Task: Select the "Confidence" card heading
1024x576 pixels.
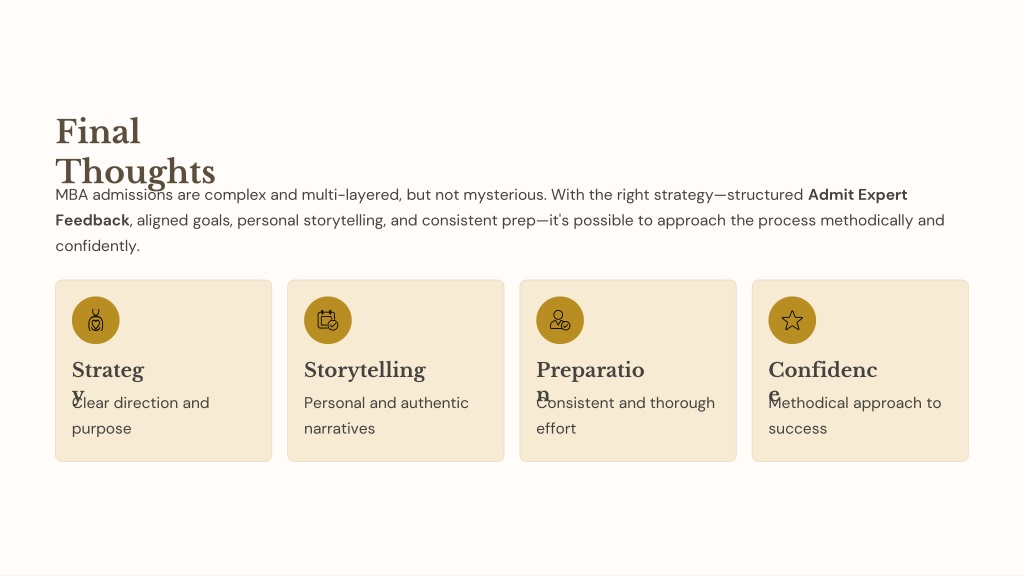Action: 822,370
